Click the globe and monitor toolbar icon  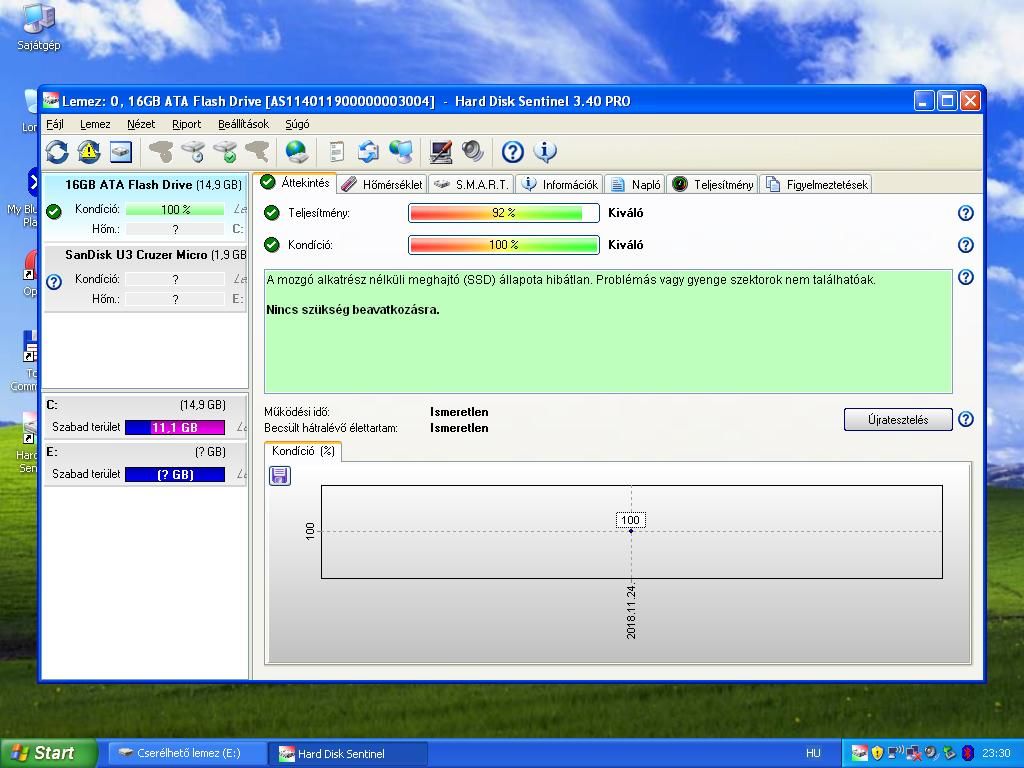[401, 152]
